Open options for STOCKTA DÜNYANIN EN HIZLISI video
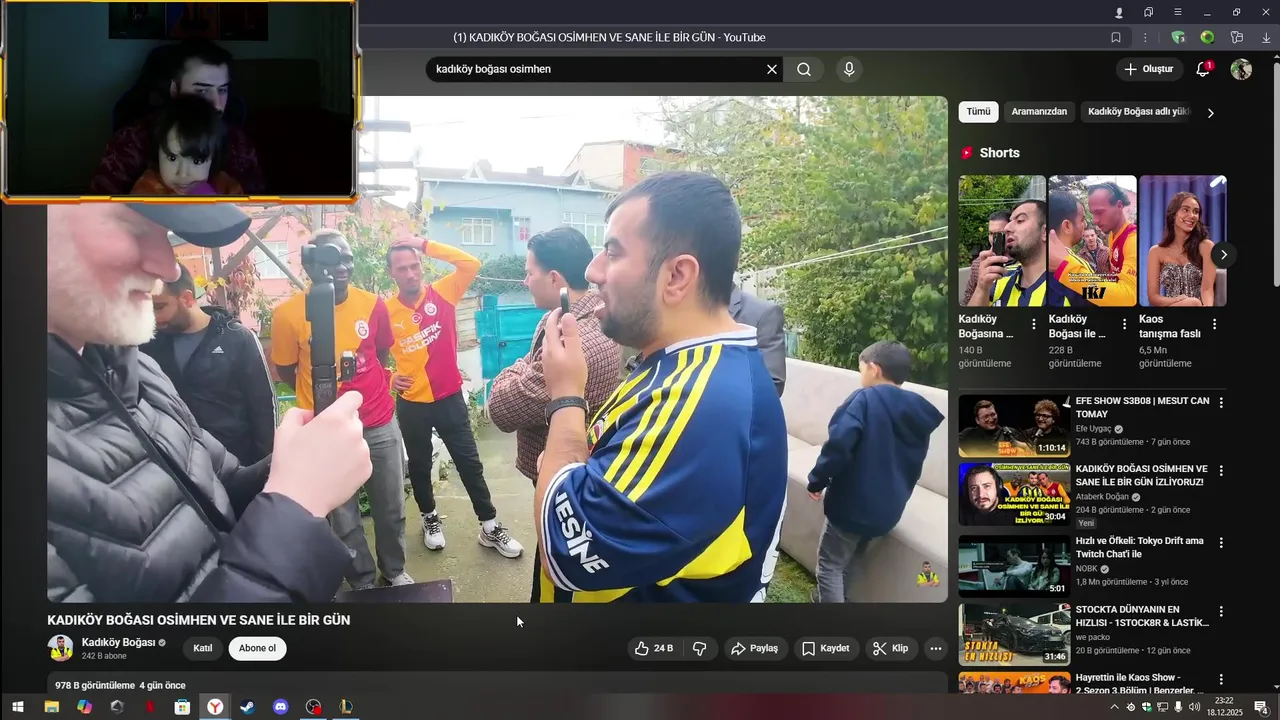This screenshot has width=1280, height=720. 1220,611
